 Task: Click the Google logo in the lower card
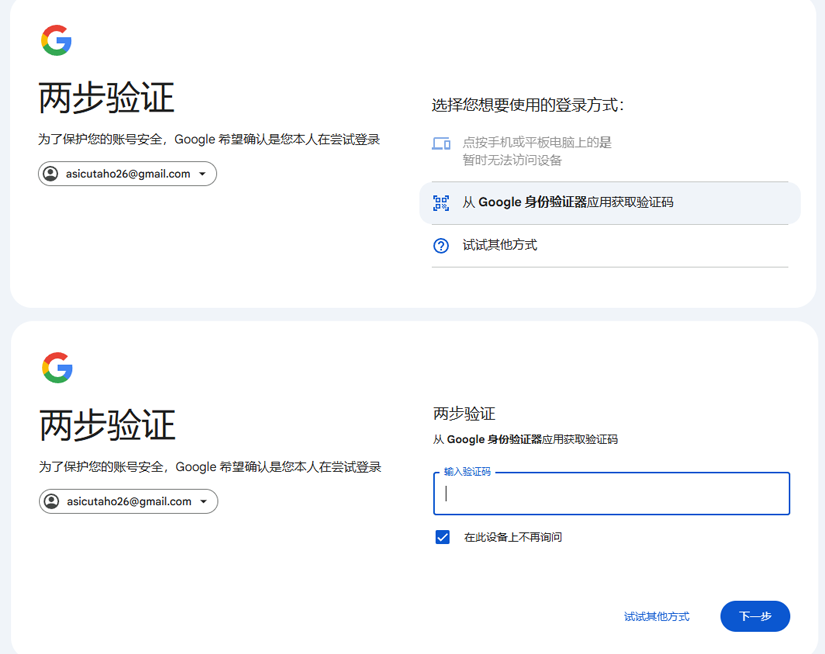(57, 367)
